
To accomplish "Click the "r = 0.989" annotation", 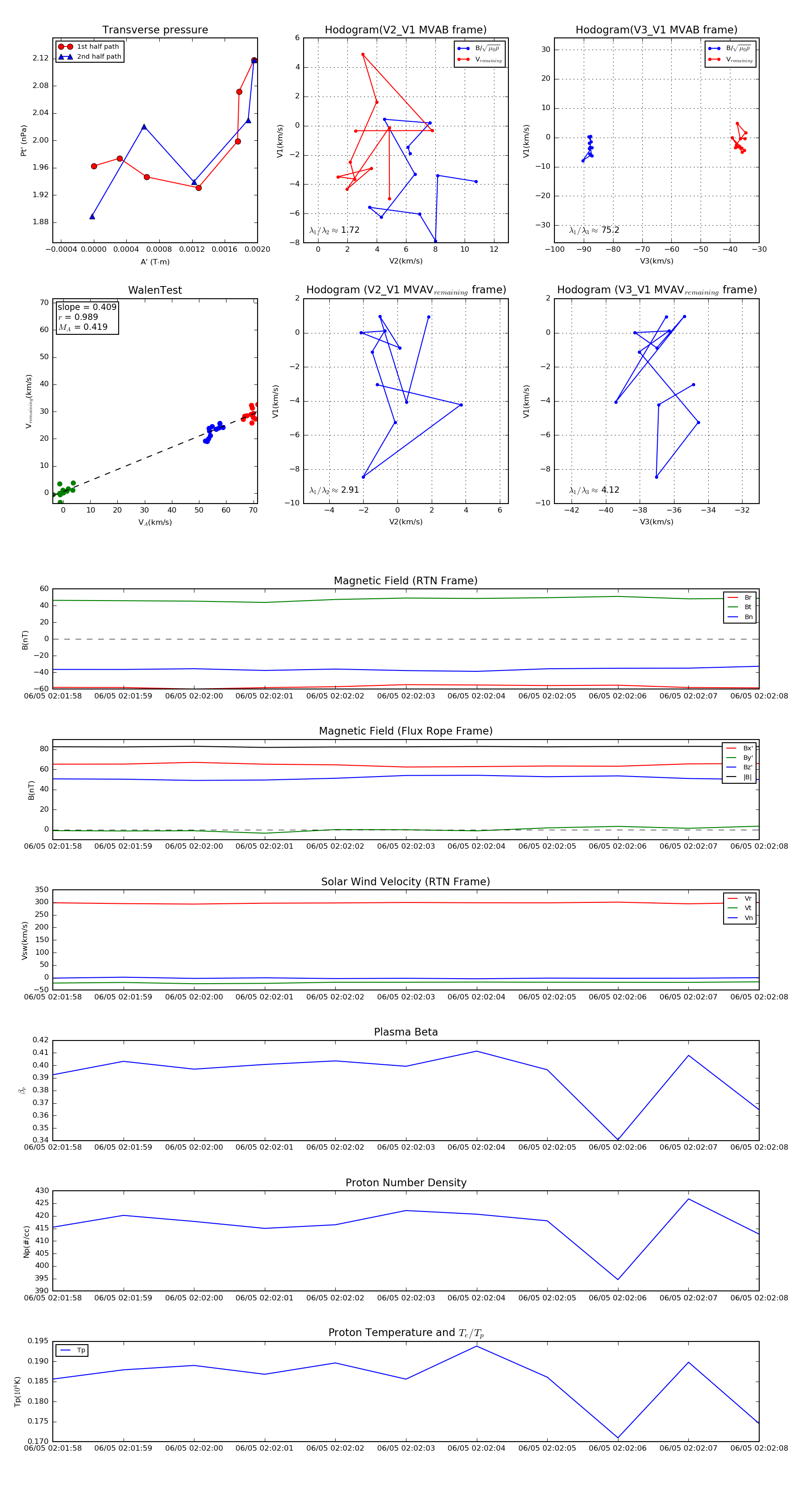I will 78,317.
